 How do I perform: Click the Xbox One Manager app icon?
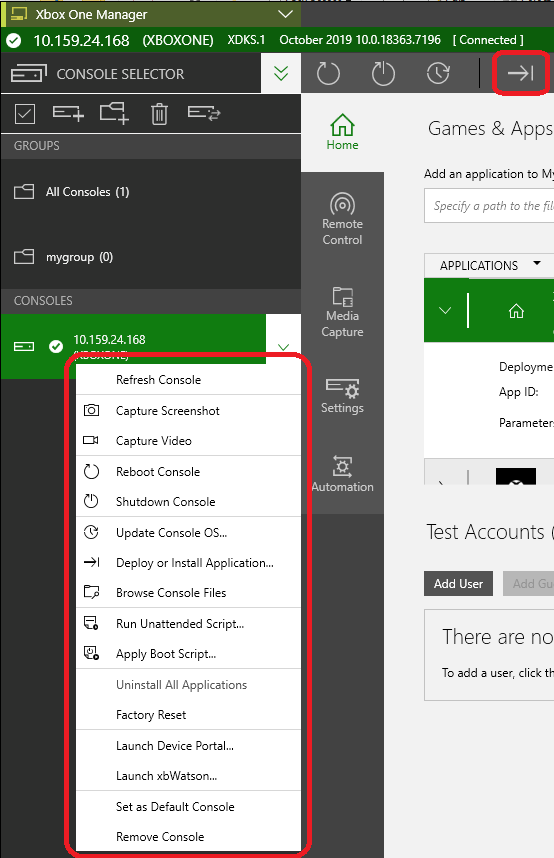tap(19, 14)
